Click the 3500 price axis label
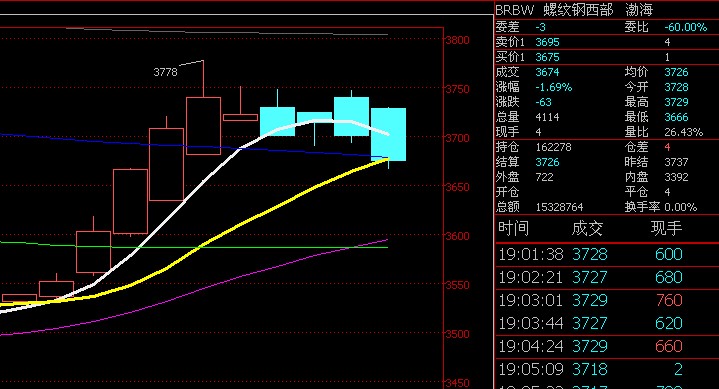This screenshot has height=389, width=719. coord(458,334)
